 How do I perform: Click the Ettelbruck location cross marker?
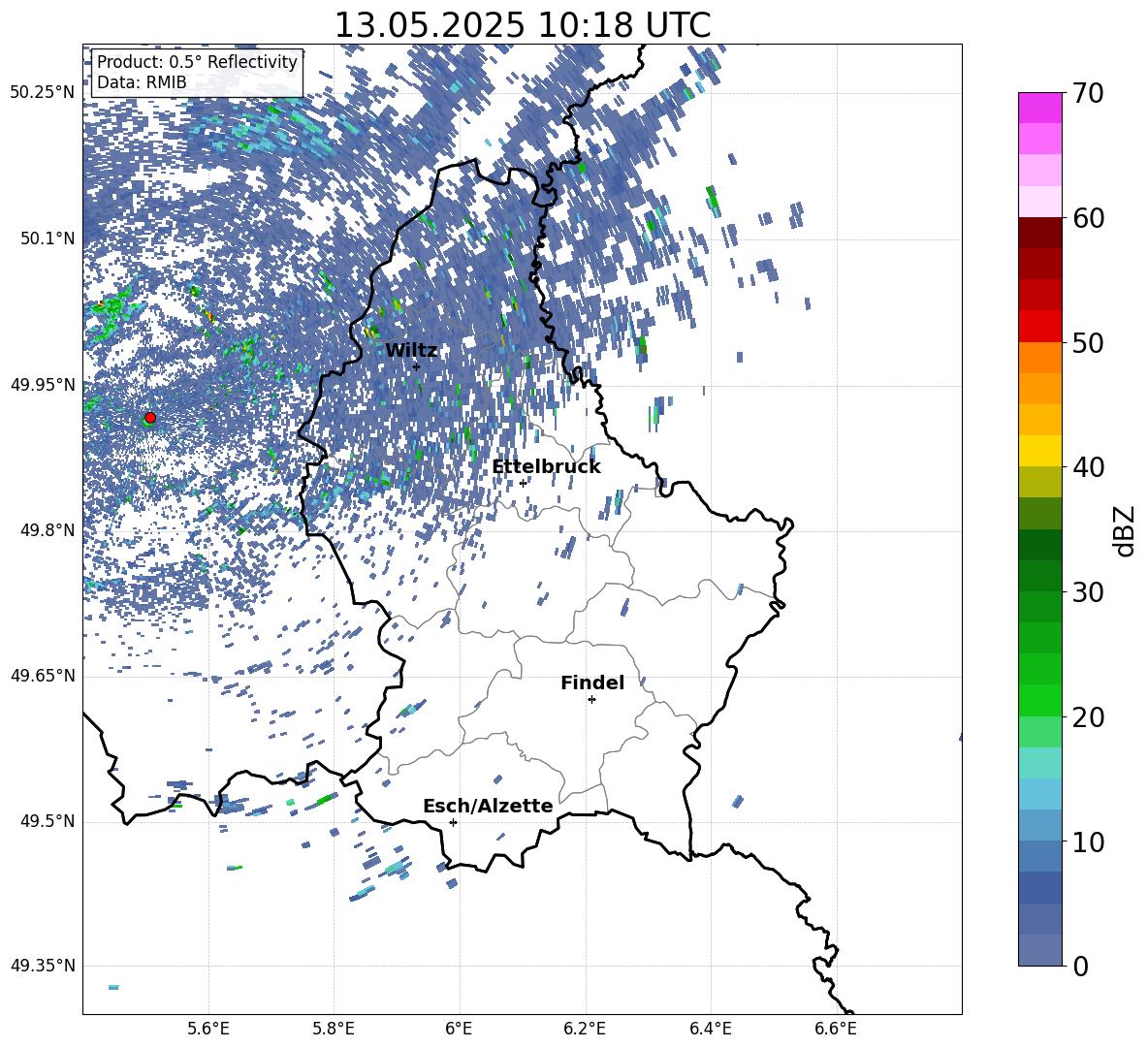523,483
